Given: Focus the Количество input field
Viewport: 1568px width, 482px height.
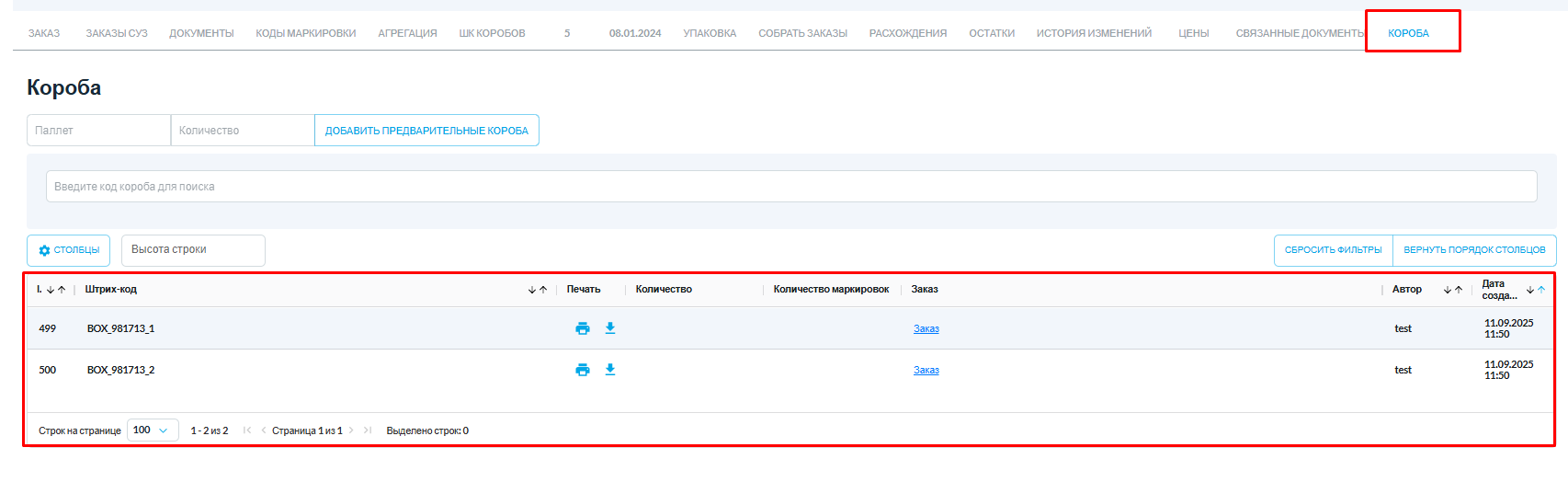Looking at the screenshot, I should coord(243,131).
